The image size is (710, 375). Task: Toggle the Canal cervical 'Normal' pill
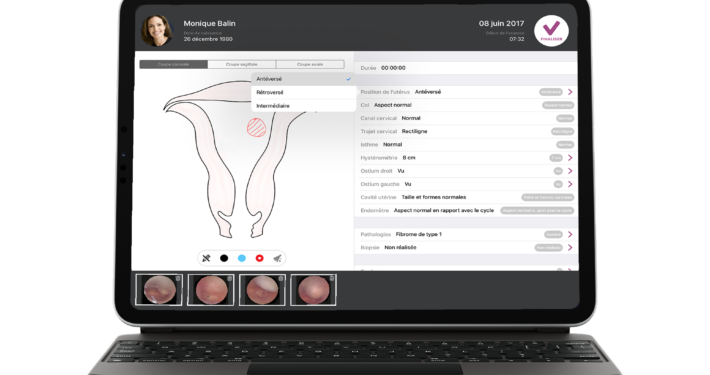(565, 118)
